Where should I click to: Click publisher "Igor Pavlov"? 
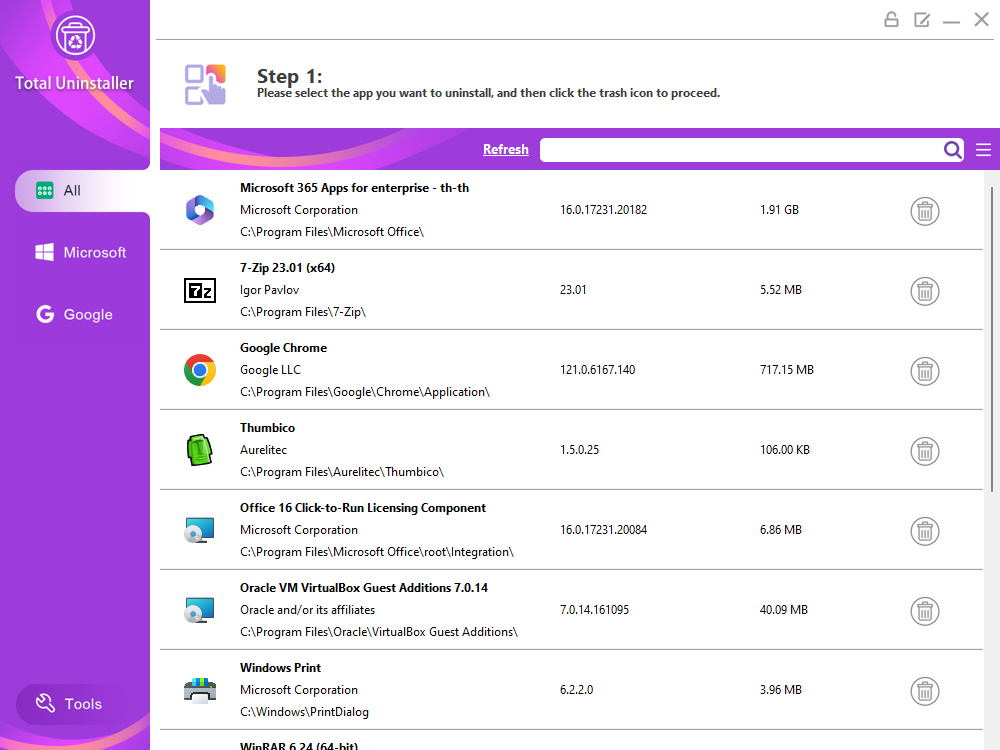click(270, 290)
